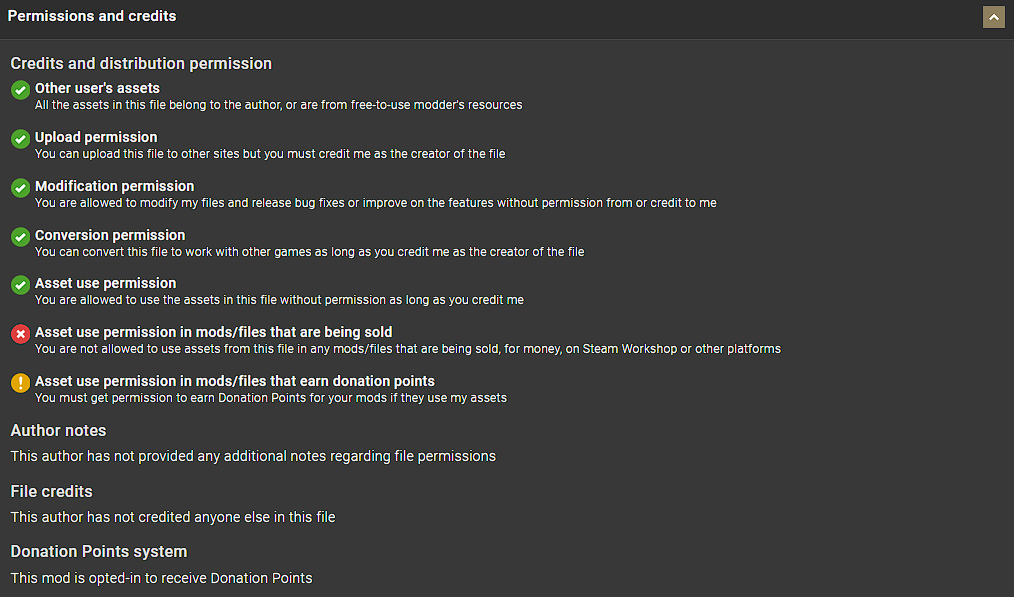This screenshot has width=1014, height=597.
Task: Click green check icon beside Conversion permission
Action: pyautogui.click(x=20, y=237)
